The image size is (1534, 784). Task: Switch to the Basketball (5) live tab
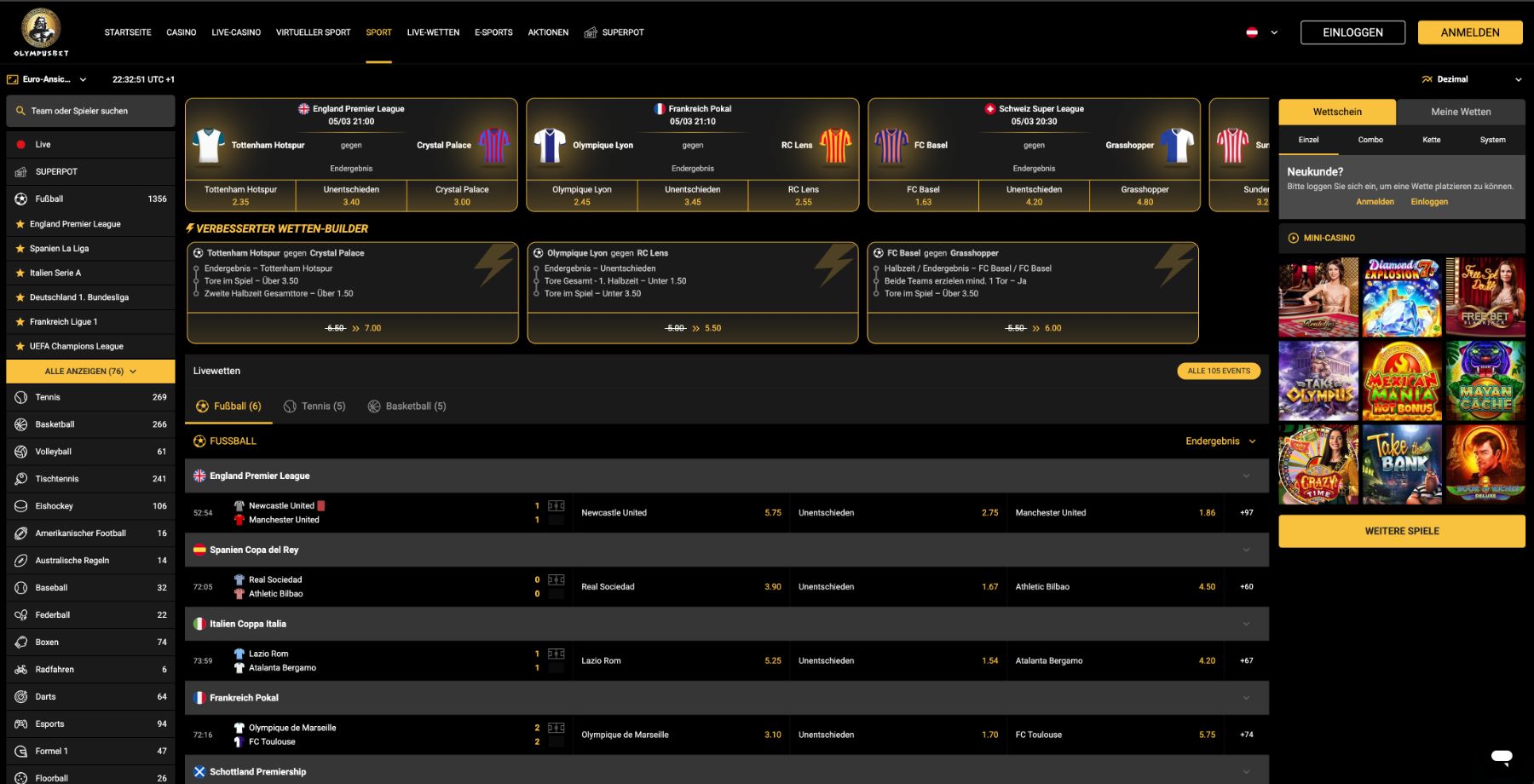click(407, 406)
